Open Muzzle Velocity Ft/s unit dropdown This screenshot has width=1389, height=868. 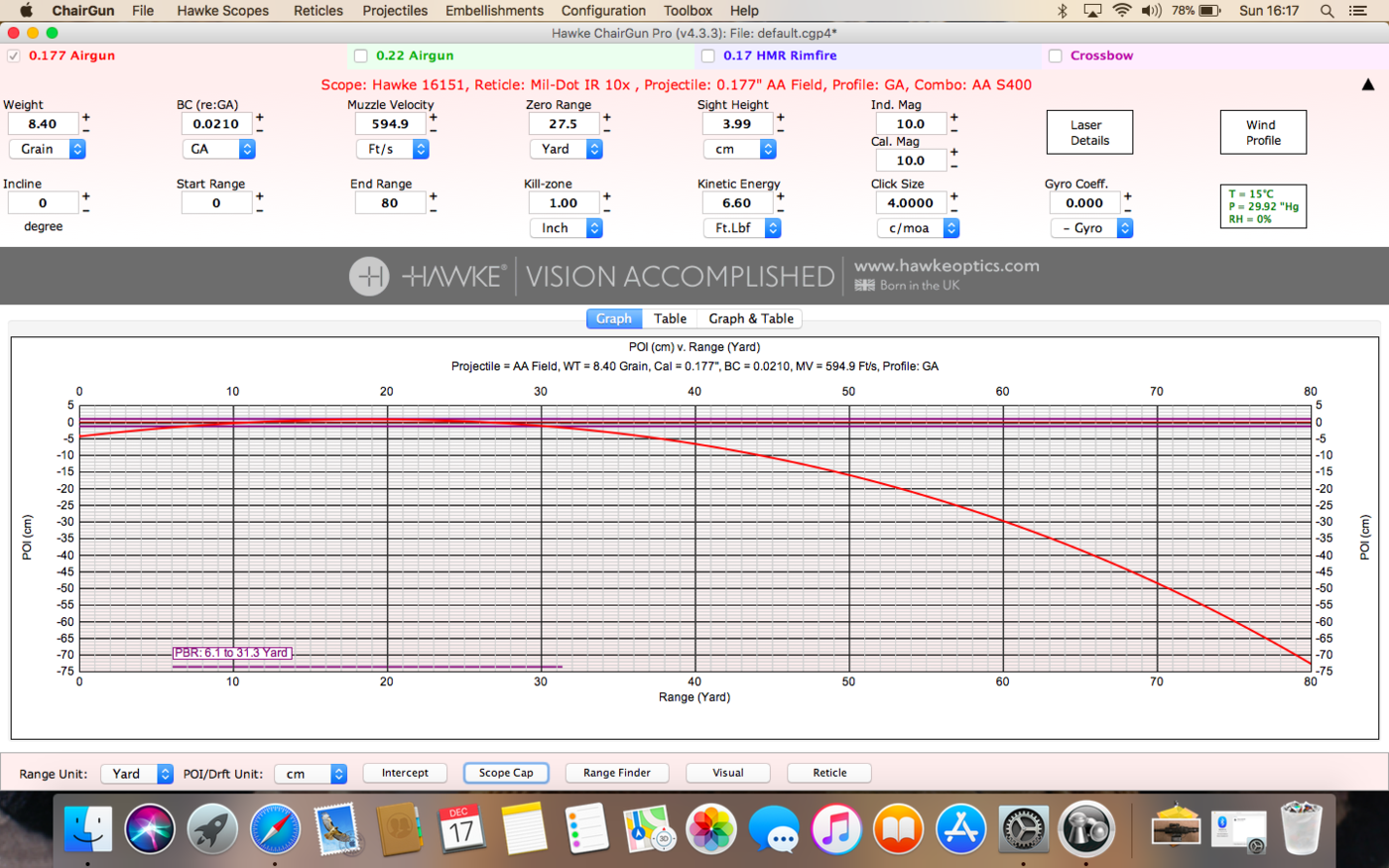click(392, 149)
